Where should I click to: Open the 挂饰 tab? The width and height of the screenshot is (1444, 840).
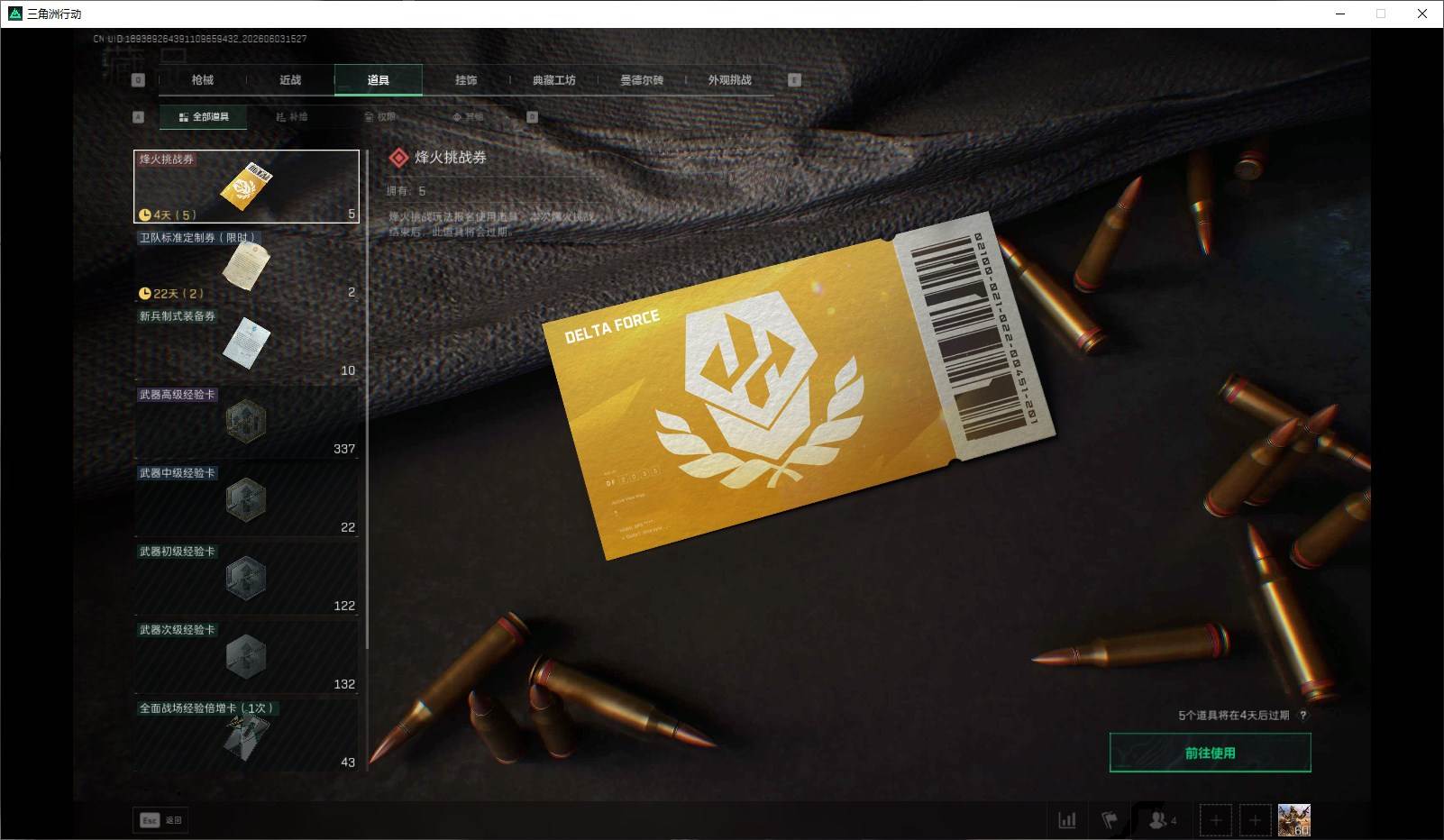466,80
